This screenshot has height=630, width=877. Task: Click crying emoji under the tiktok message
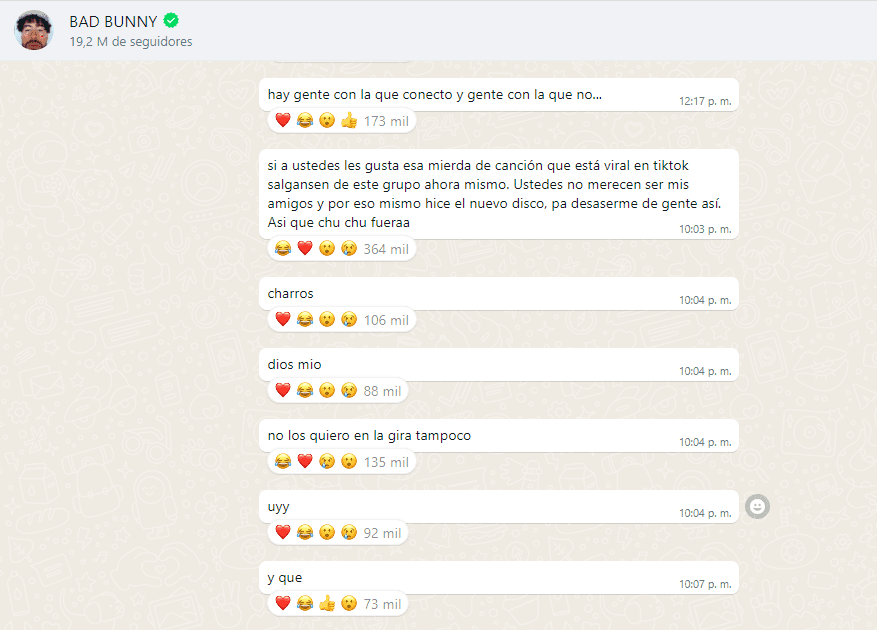click(349, 248)
